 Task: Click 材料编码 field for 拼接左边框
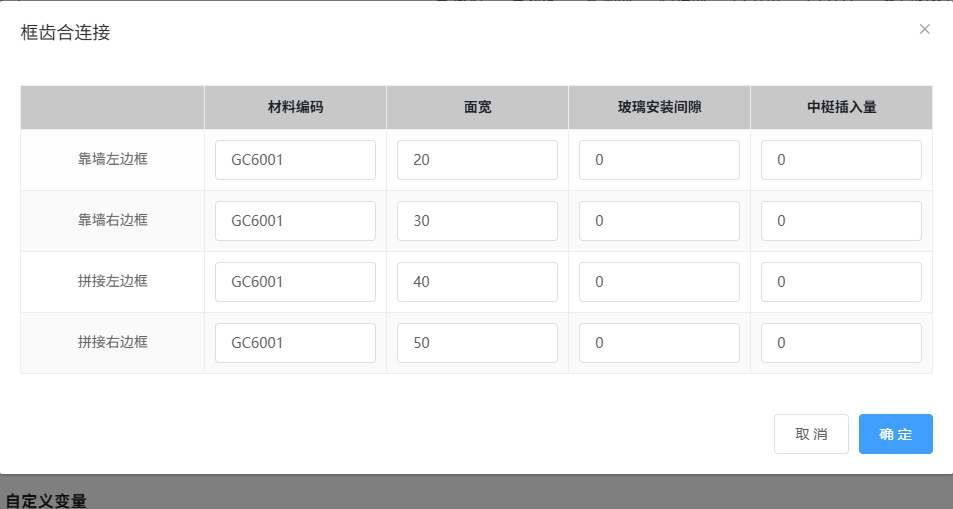(x=295, y=282)
